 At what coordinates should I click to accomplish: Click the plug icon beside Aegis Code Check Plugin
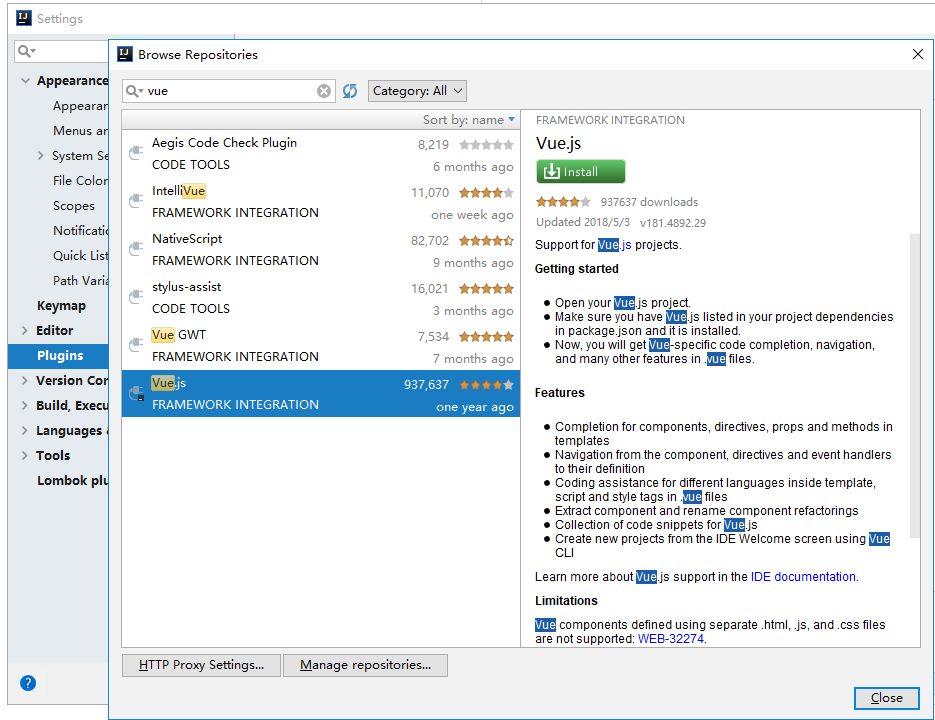(x=137, y=153)
